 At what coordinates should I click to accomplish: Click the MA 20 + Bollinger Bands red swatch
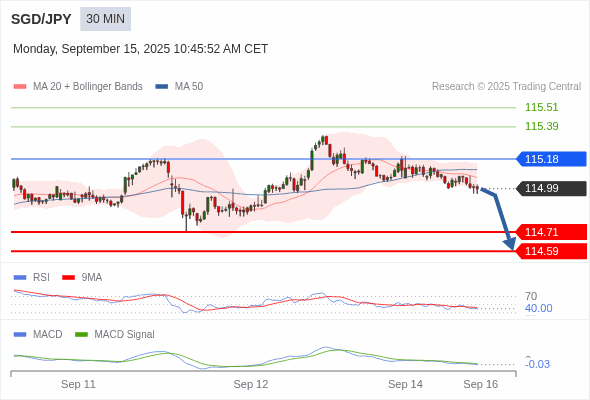pos(20,87)
